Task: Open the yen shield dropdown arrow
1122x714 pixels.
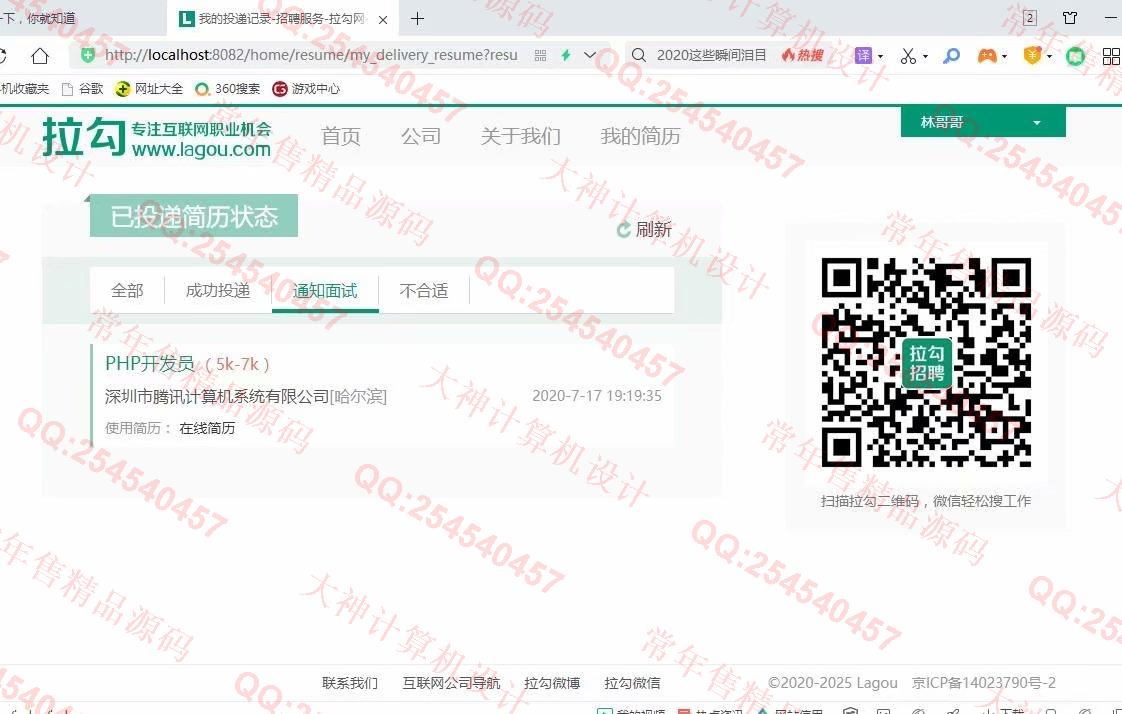Action: point(1049,56)
